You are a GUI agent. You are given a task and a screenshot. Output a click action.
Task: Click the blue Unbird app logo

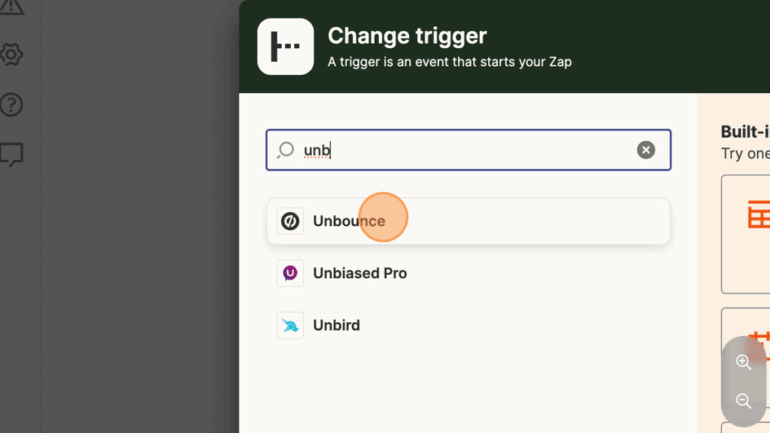coord(290,325)
